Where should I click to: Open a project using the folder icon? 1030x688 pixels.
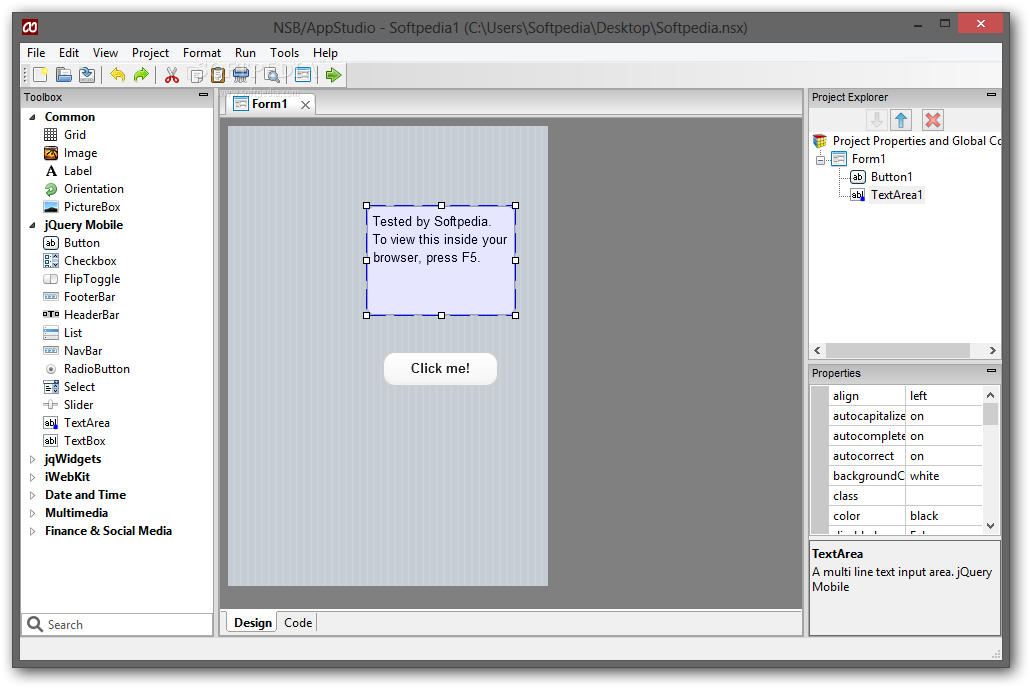[64, 75]
